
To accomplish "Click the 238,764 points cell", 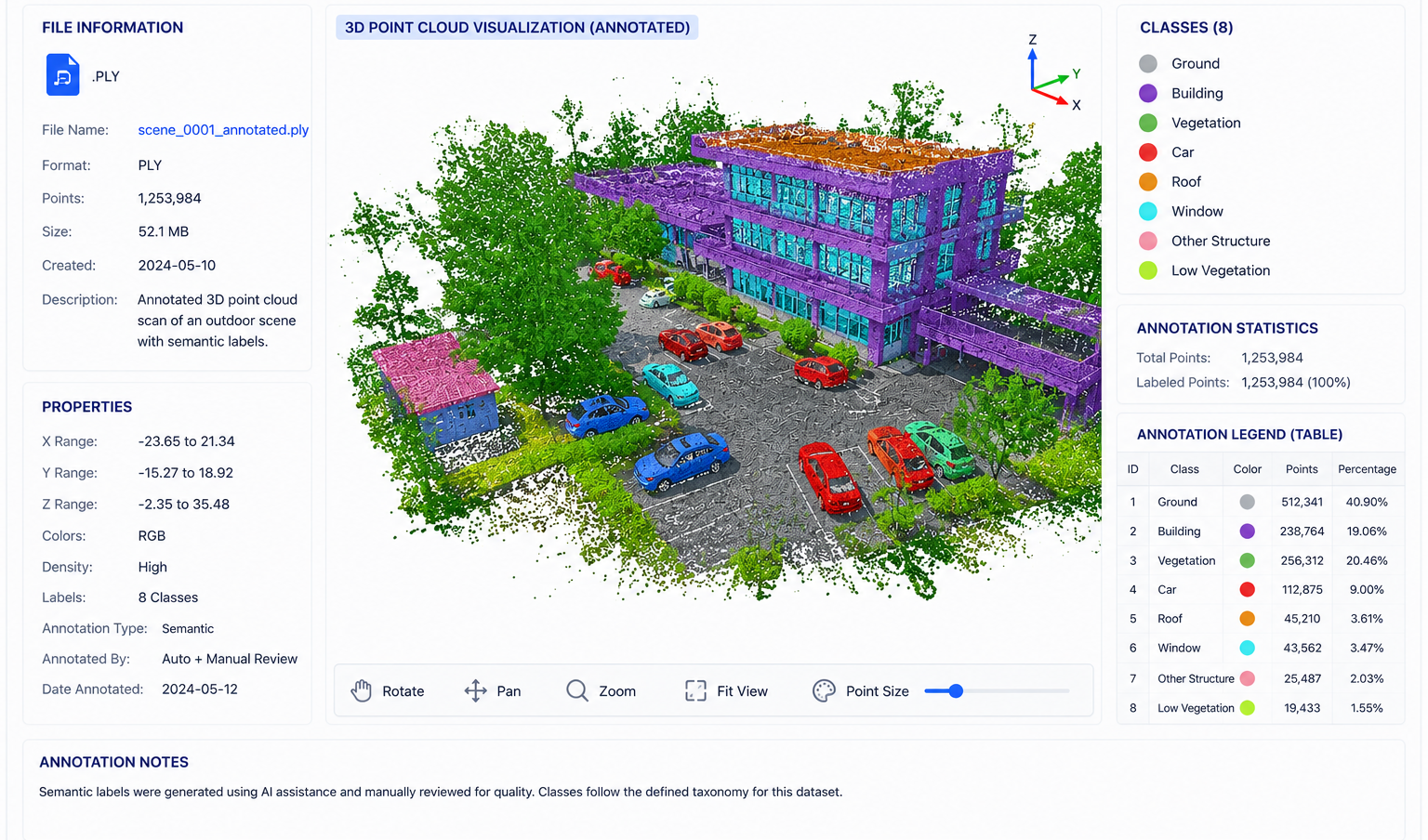I will click(1302, 532).
